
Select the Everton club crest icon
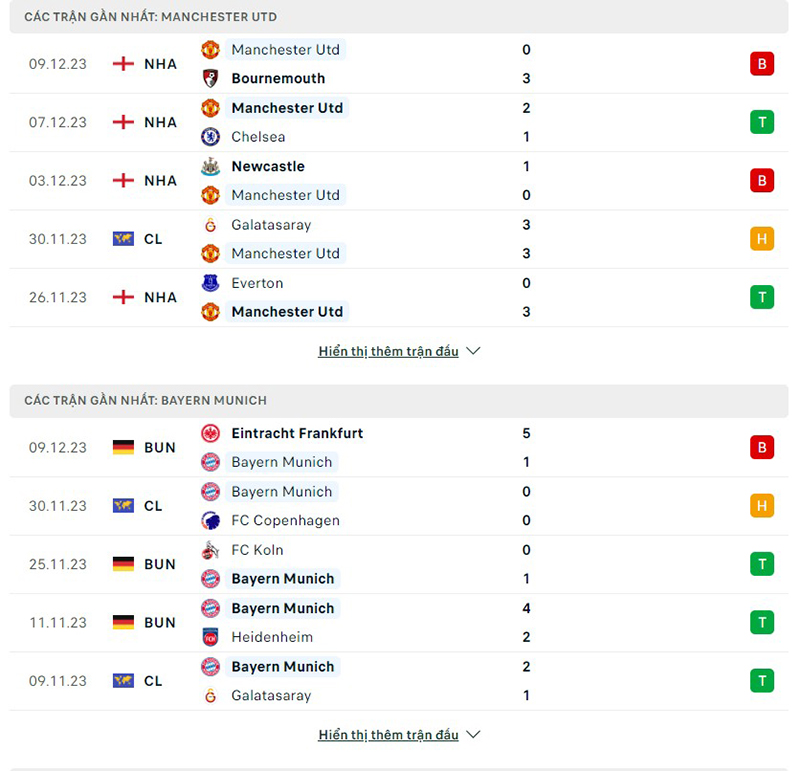pos(210,283)
